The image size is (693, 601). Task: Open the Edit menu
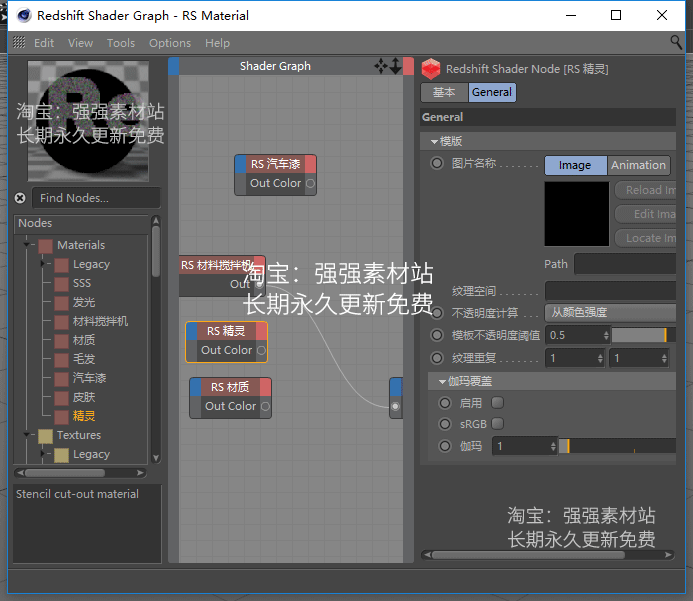click(x=44, y=43)
